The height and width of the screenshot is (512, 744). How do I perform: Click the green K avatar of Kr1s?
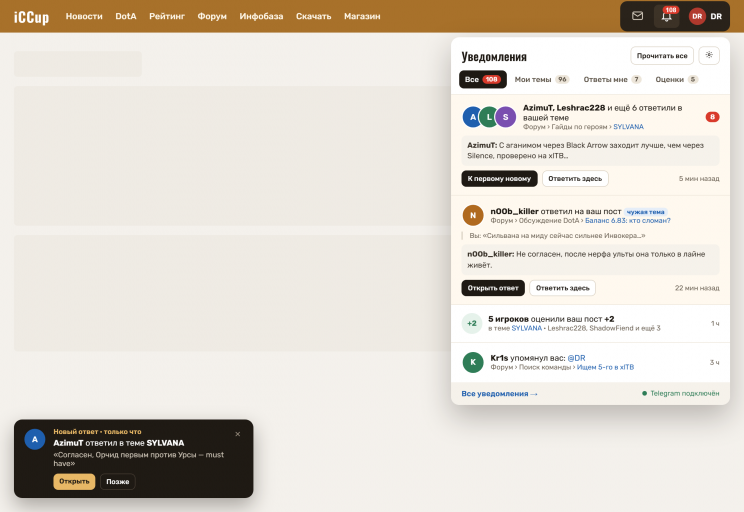pos(473,362)
